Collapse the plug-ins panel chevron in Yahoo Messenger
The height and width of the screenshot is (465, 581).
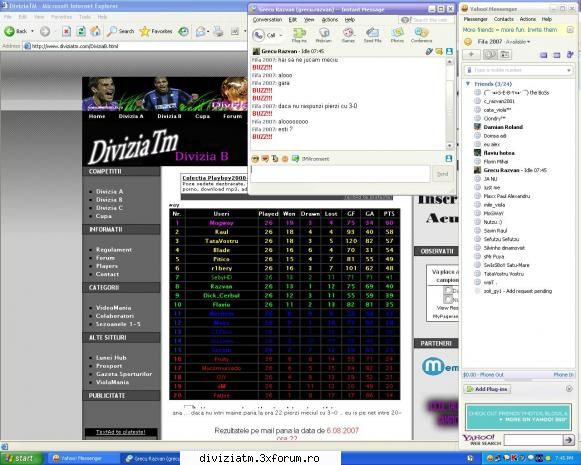569,389
